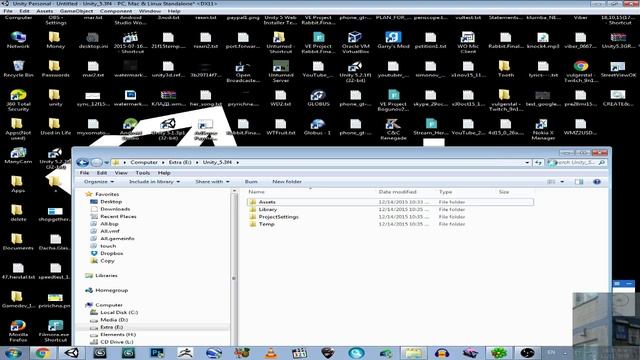Open Unity Component menu
Screen dimensions: 640x360
116,11
